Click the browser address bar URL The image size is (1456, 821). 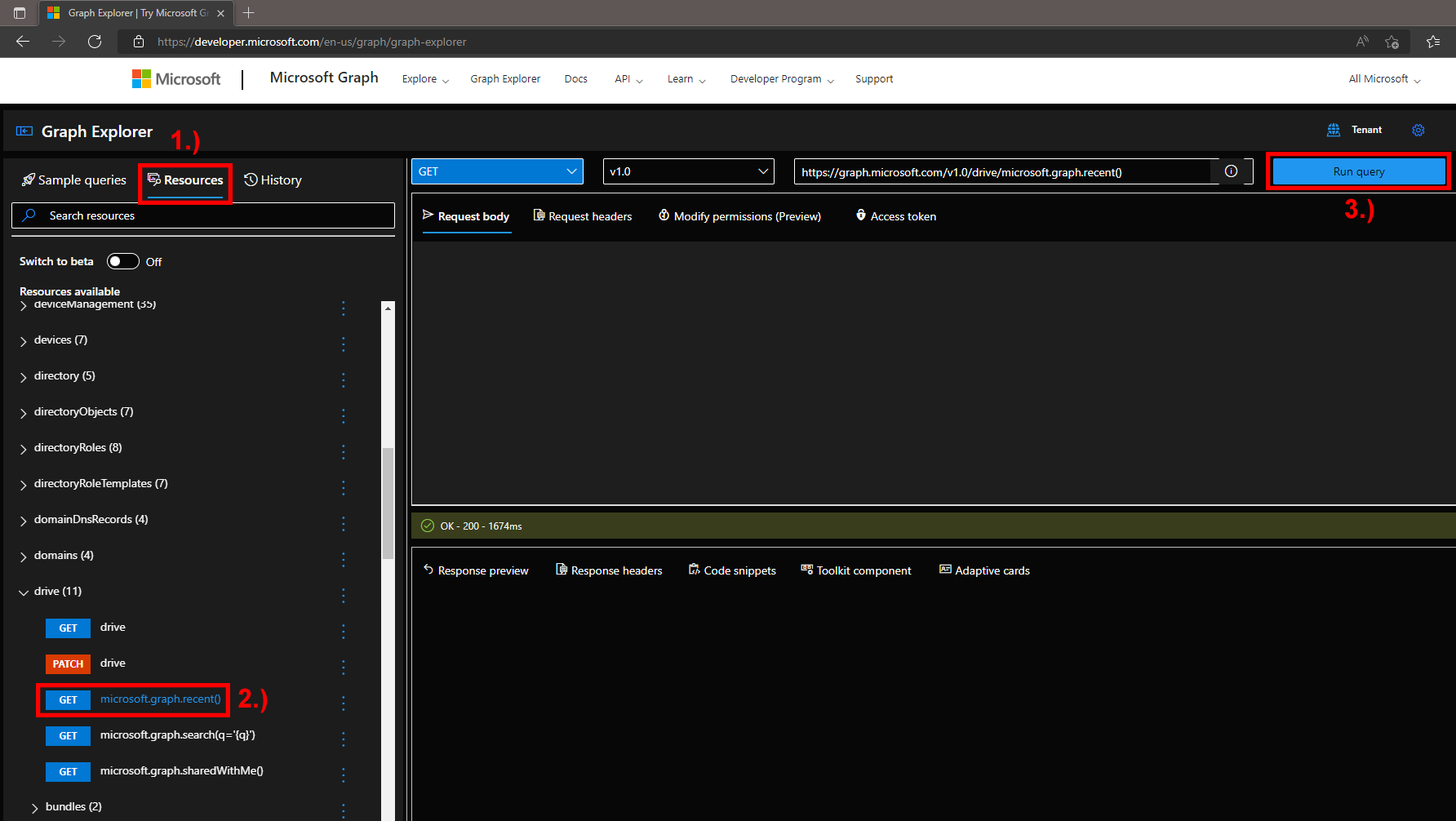tap(312, 42)
